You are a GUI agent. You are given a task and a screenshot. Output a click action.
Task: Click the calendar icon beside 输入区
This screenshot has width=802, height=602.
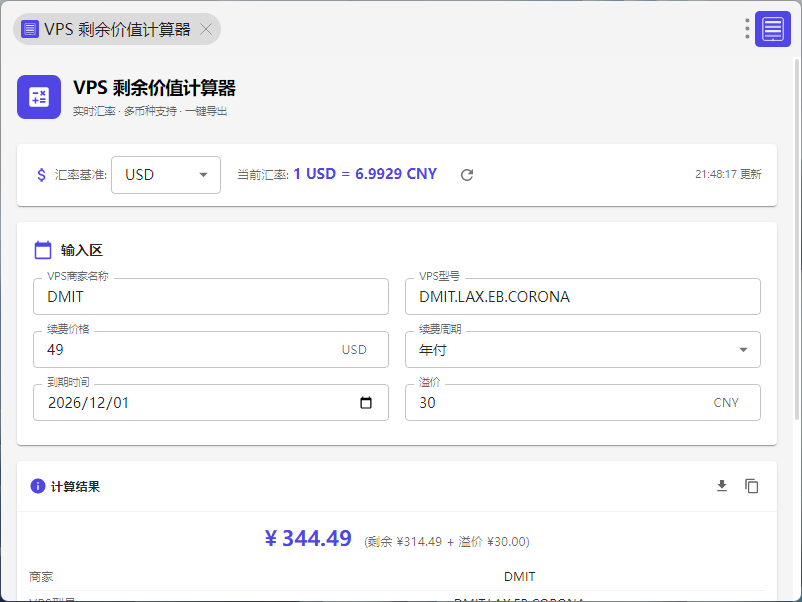pos(43,250)
